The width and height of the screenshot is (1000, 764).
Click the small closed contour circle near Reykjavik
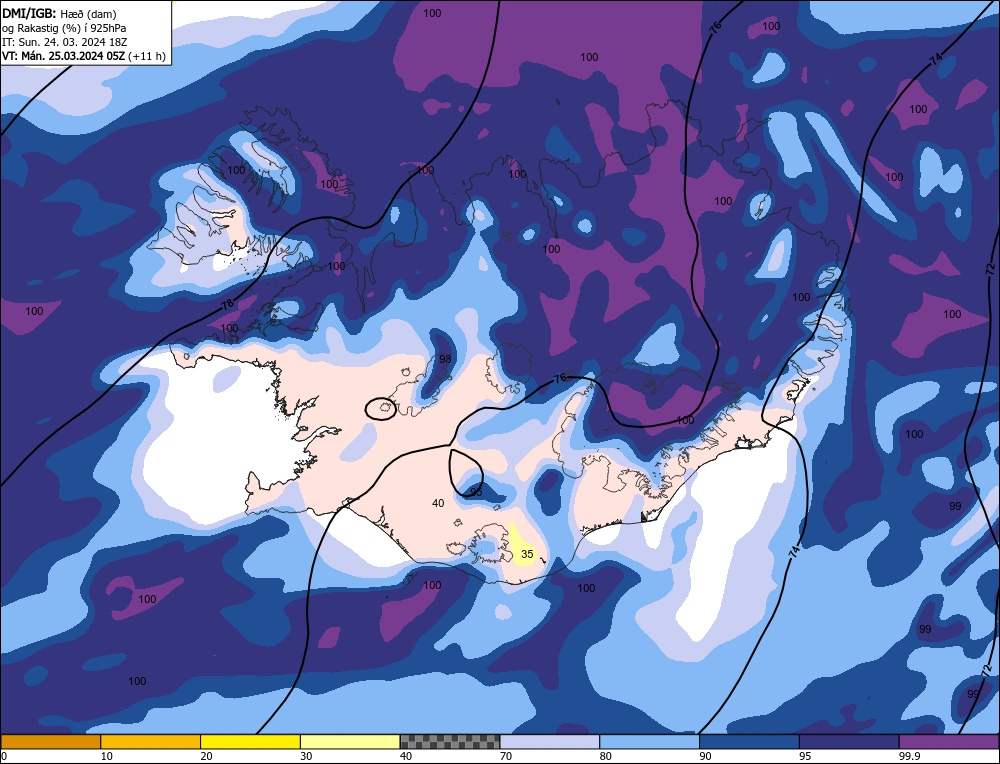pos(381,409)
